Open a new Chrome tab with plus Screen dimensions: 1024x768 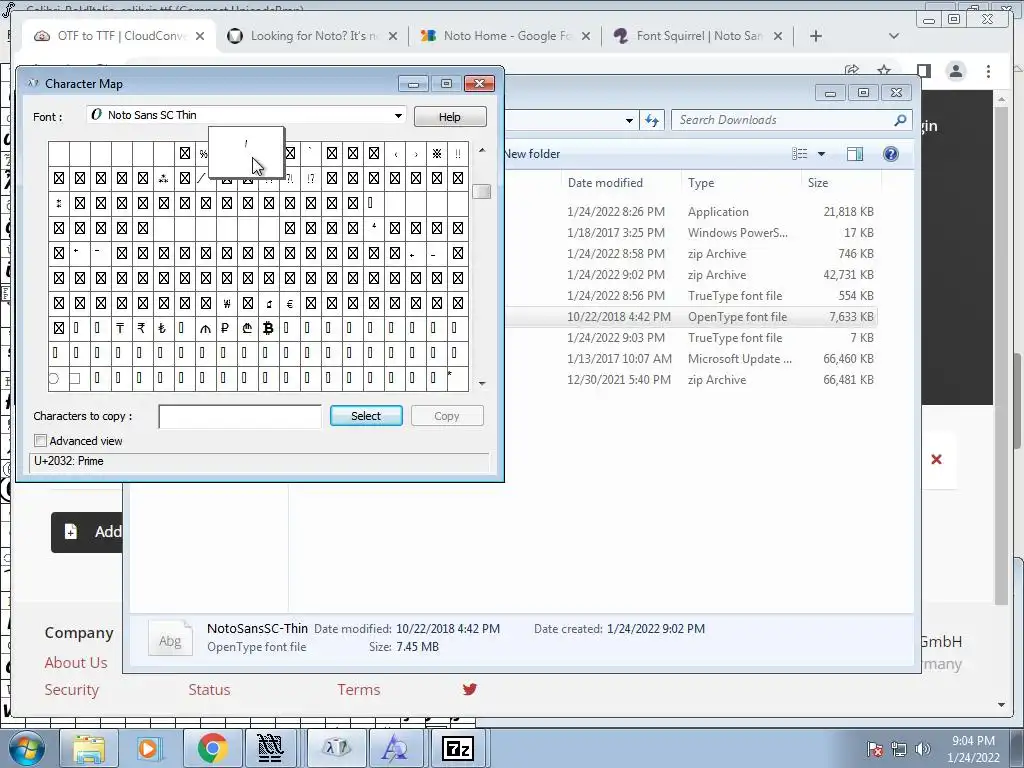[x=815, y=36]
